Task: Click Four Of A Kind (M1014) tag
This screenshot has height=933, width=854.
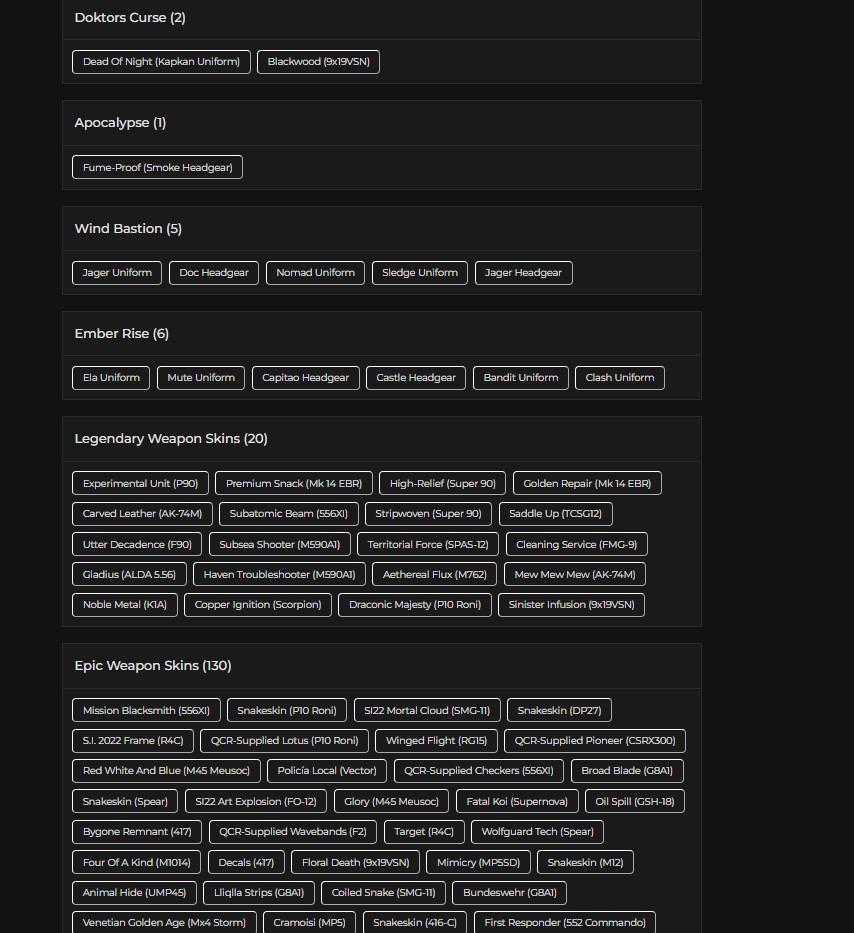Action: [x=136, y=863]
